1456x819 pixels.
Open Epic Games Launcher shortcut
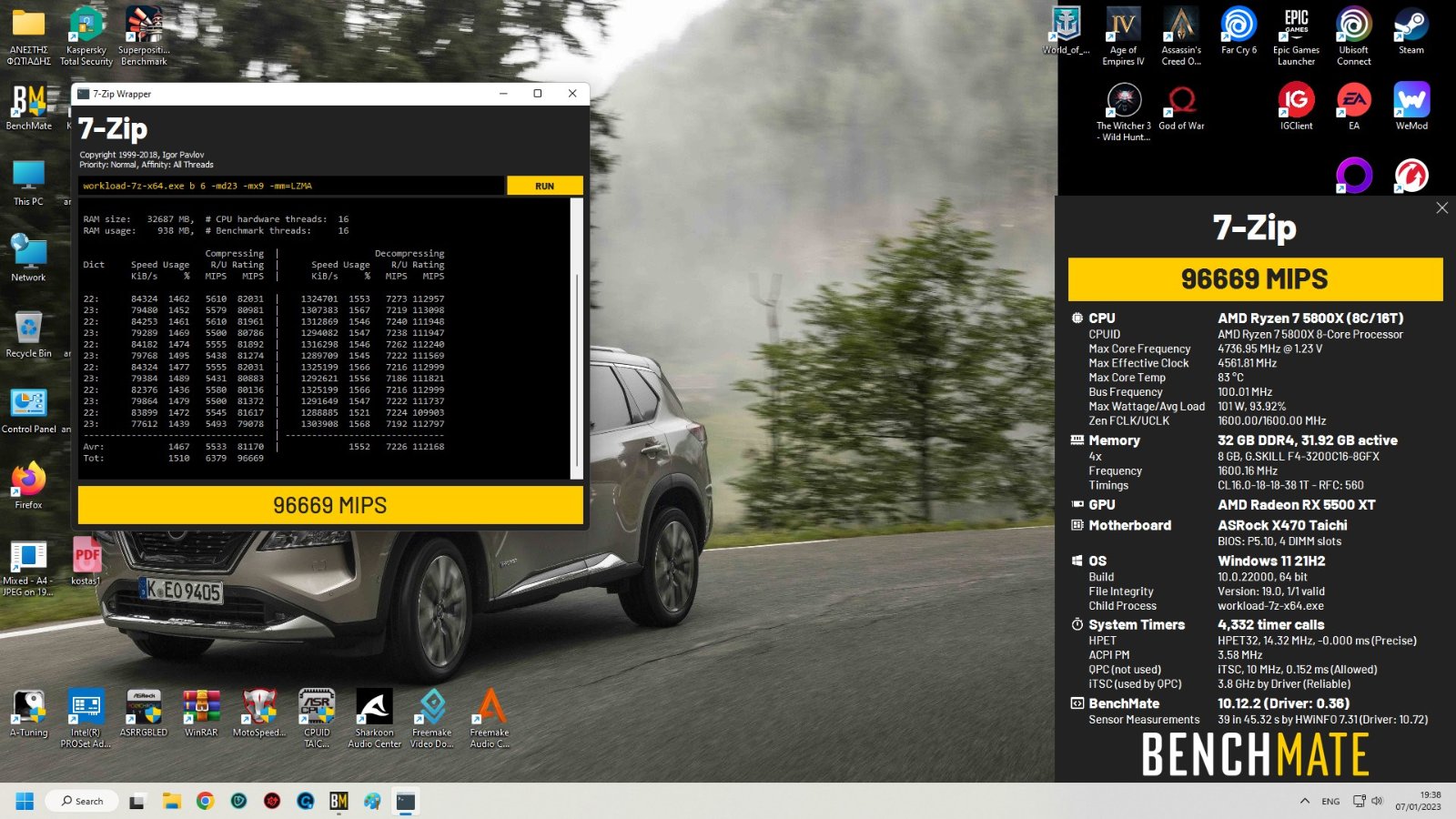click(1296, 37)
